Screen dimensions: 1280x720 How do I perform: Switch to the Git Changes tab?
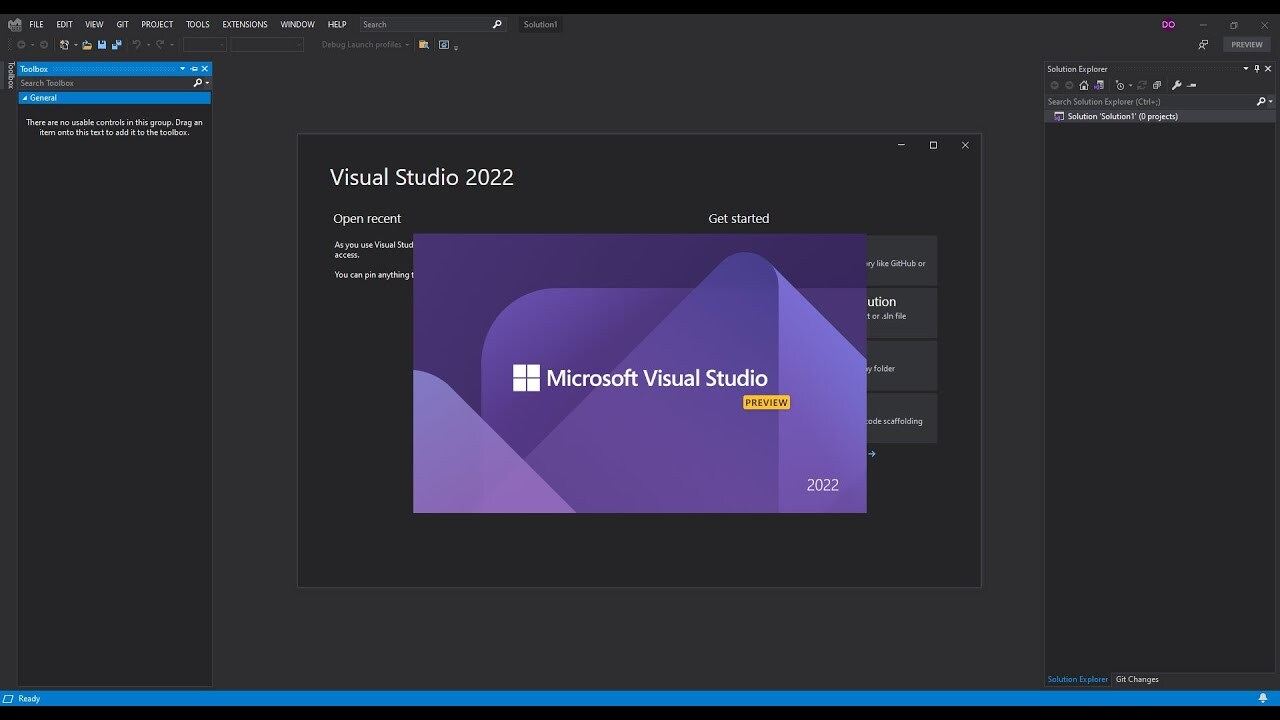coord(1137,679)
